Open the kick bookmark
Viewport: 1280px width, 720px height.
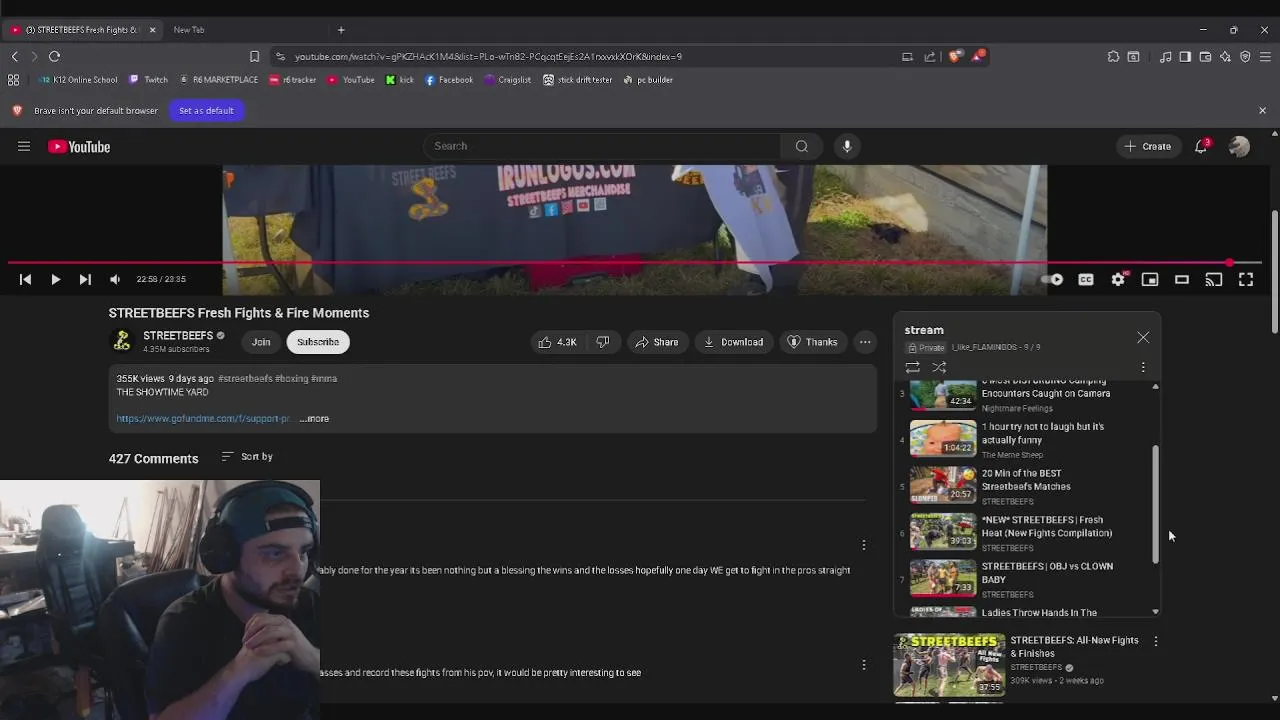(x=399, y=80)
